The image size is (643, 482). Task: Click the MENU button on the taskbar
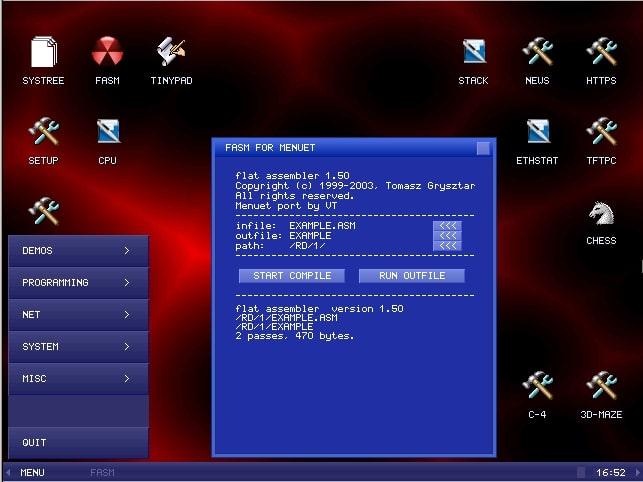(32, 472)
